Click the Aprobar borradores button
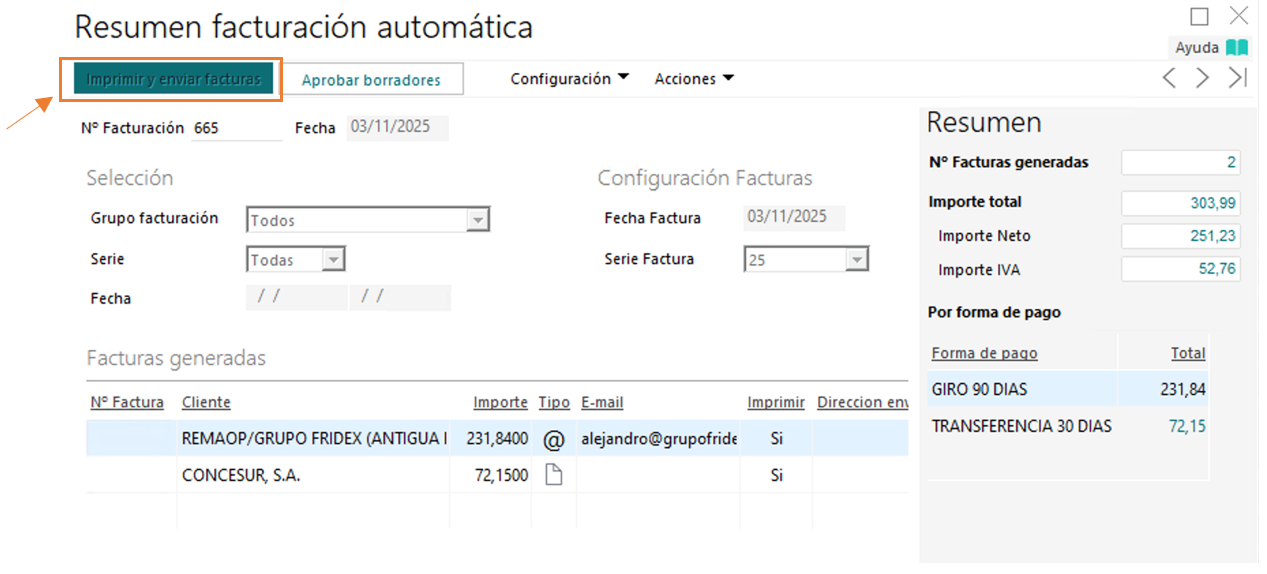 (x=371, y=80)
